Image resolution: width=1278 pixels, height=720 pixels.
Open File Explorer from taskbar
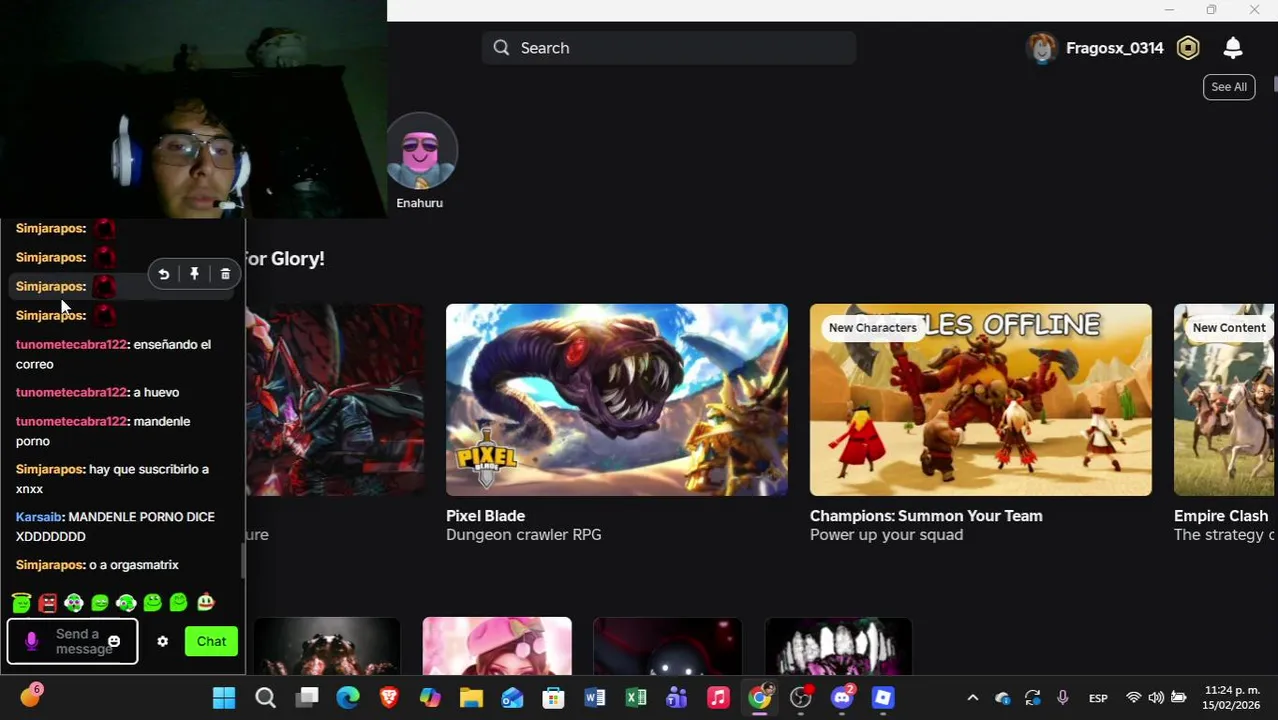(x=471, y=698)
